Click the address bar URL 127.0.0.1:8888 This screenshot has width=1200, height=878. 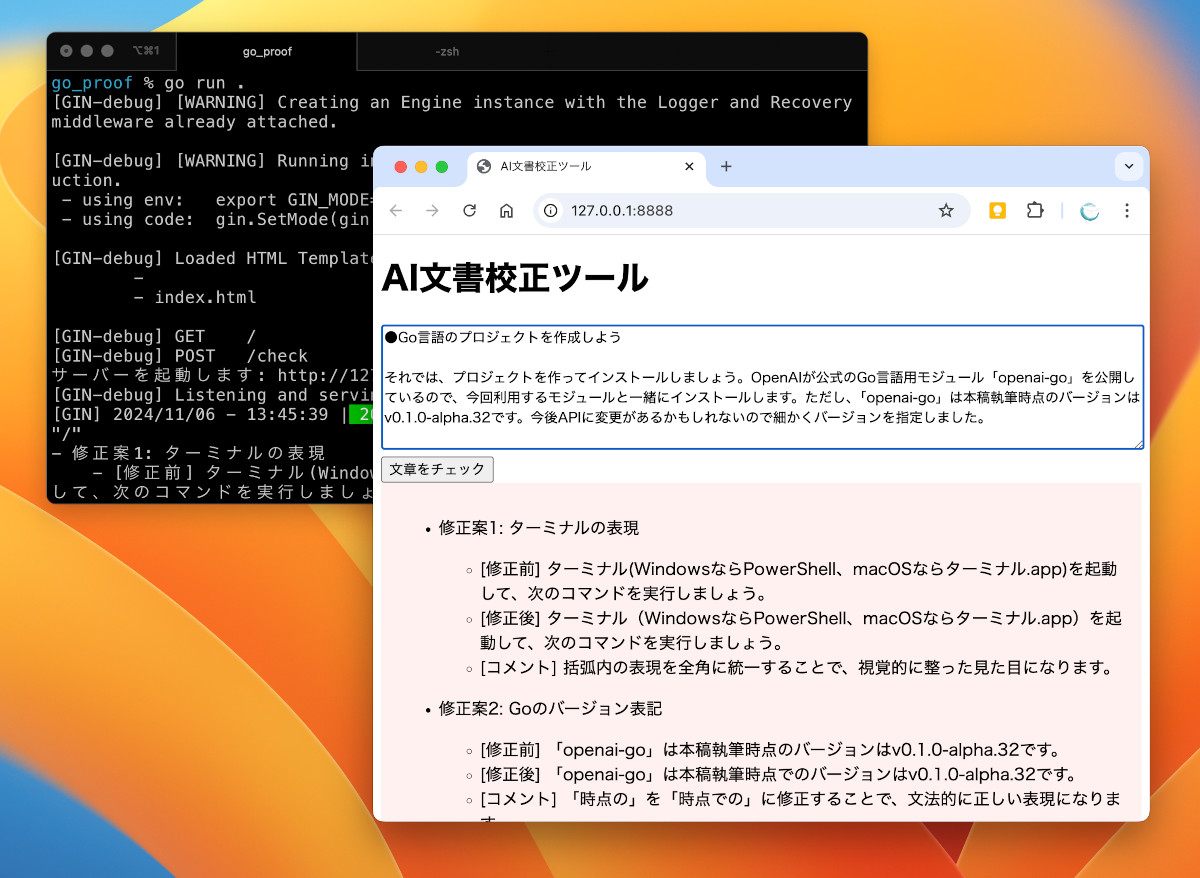[x=622, y=211]
